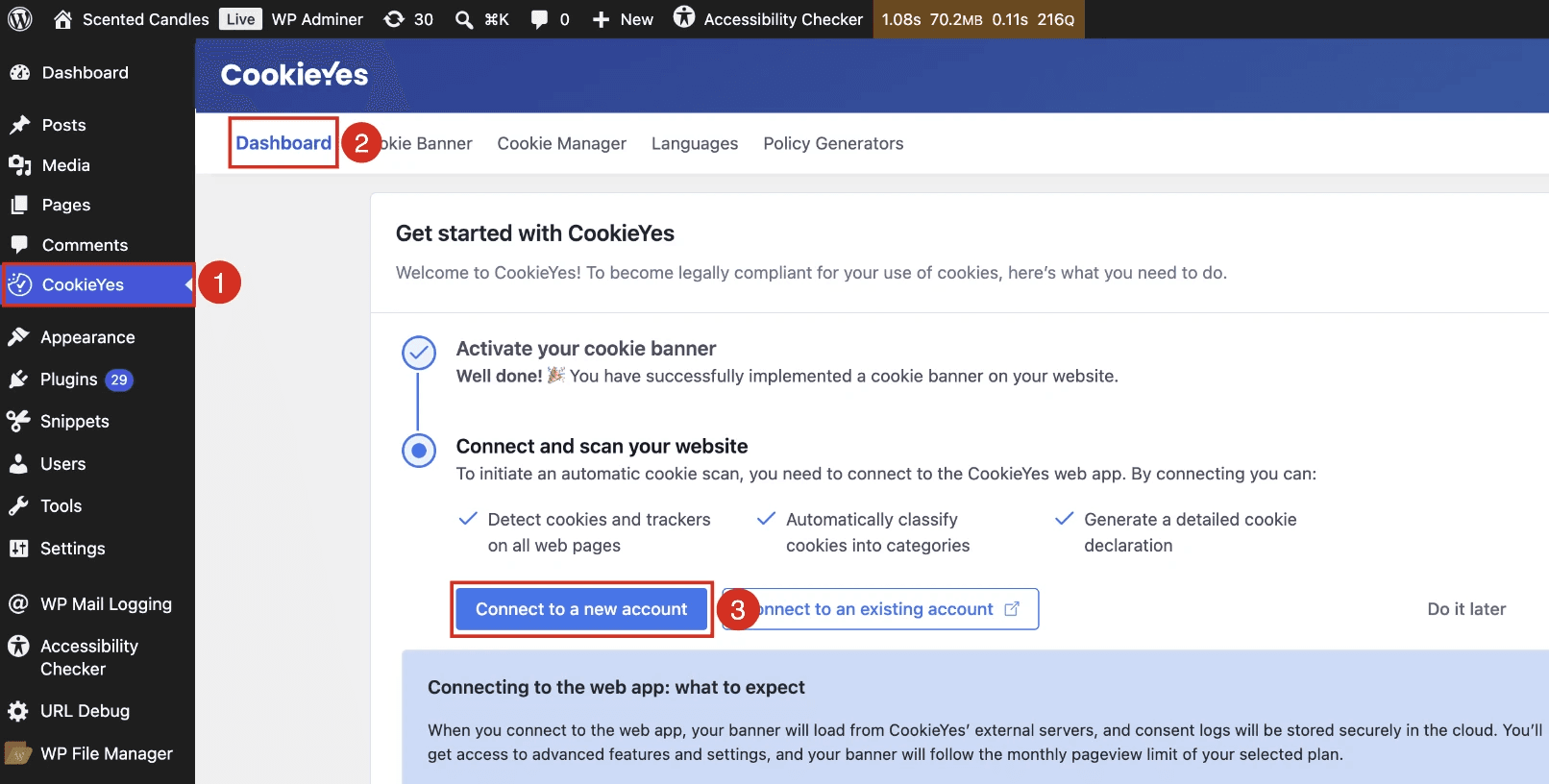Click the Pages icon in sidebar

(19, 205)
